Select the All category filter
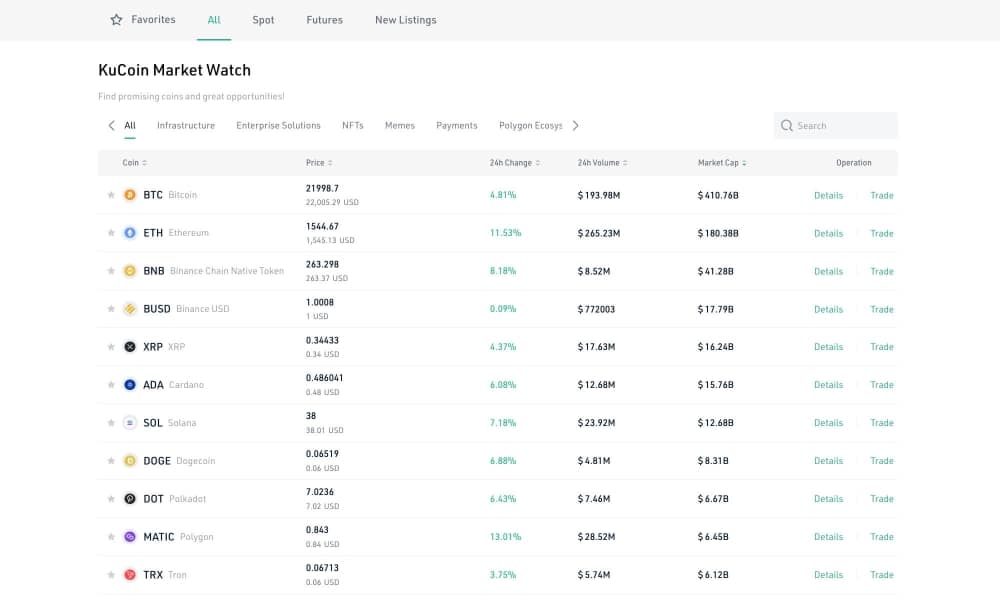 tap(129, 126)
